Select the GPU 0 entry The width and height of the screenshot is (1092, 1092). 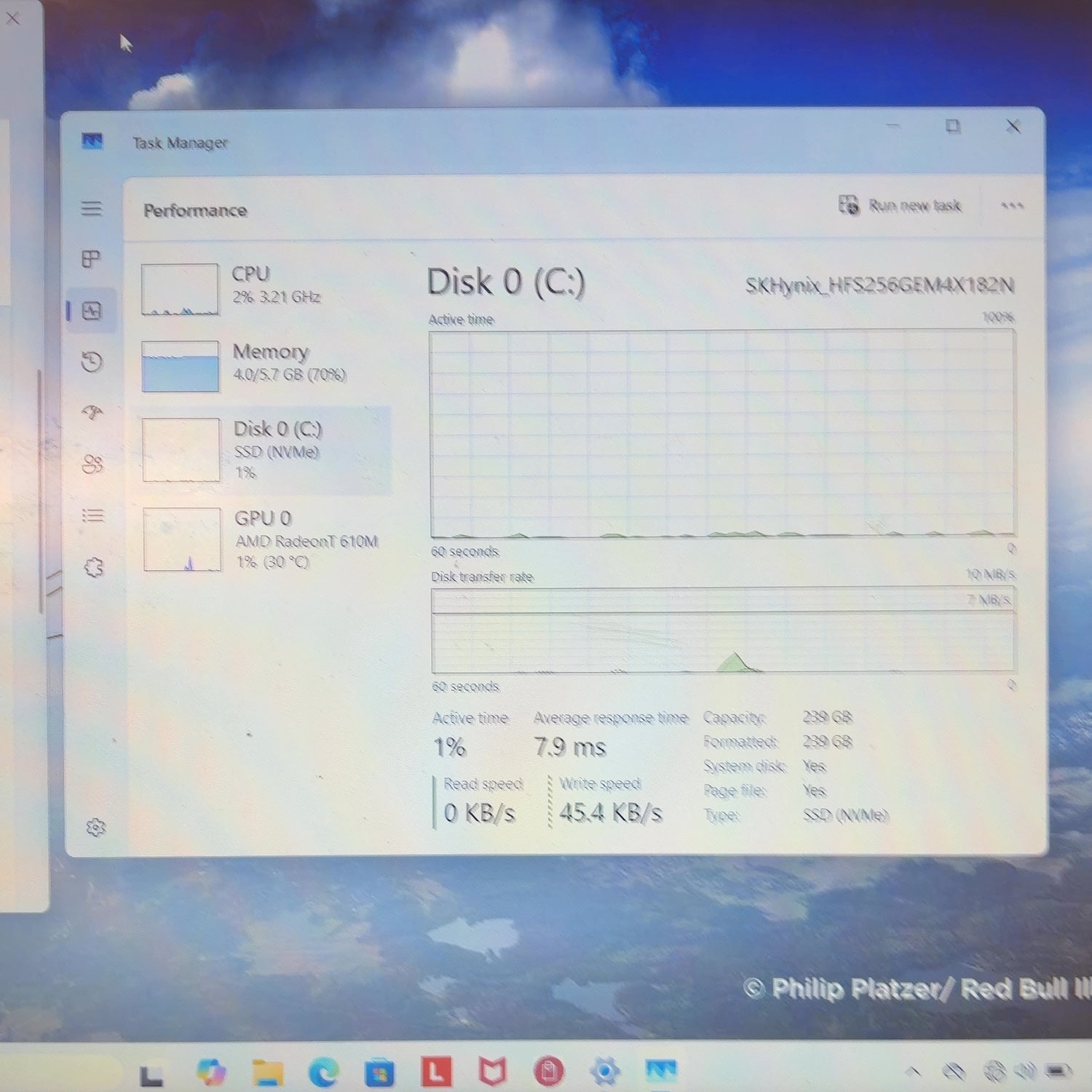[x=264, y=539]
